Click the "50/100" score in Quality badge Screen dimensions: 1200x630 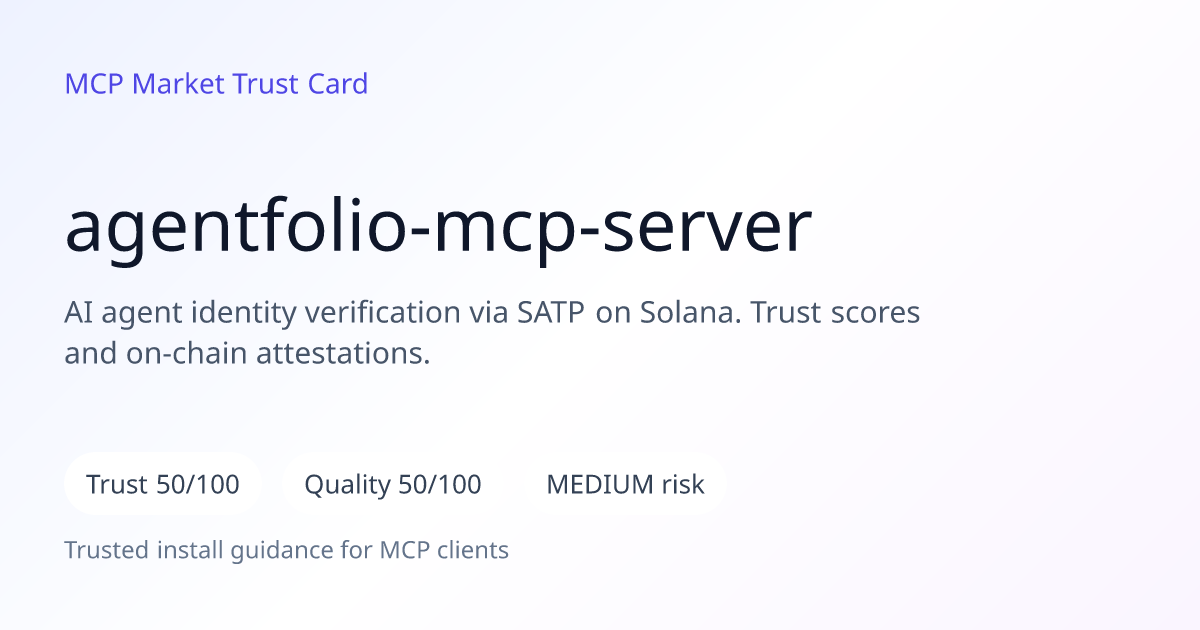tap(440, 485)
